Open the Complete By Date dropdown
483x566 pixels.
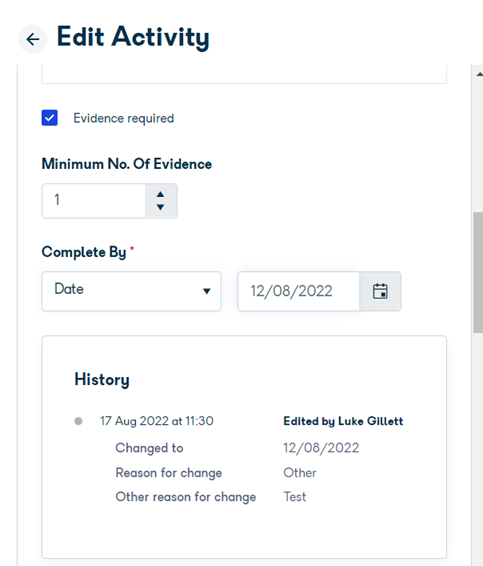(x=131, y=291)
